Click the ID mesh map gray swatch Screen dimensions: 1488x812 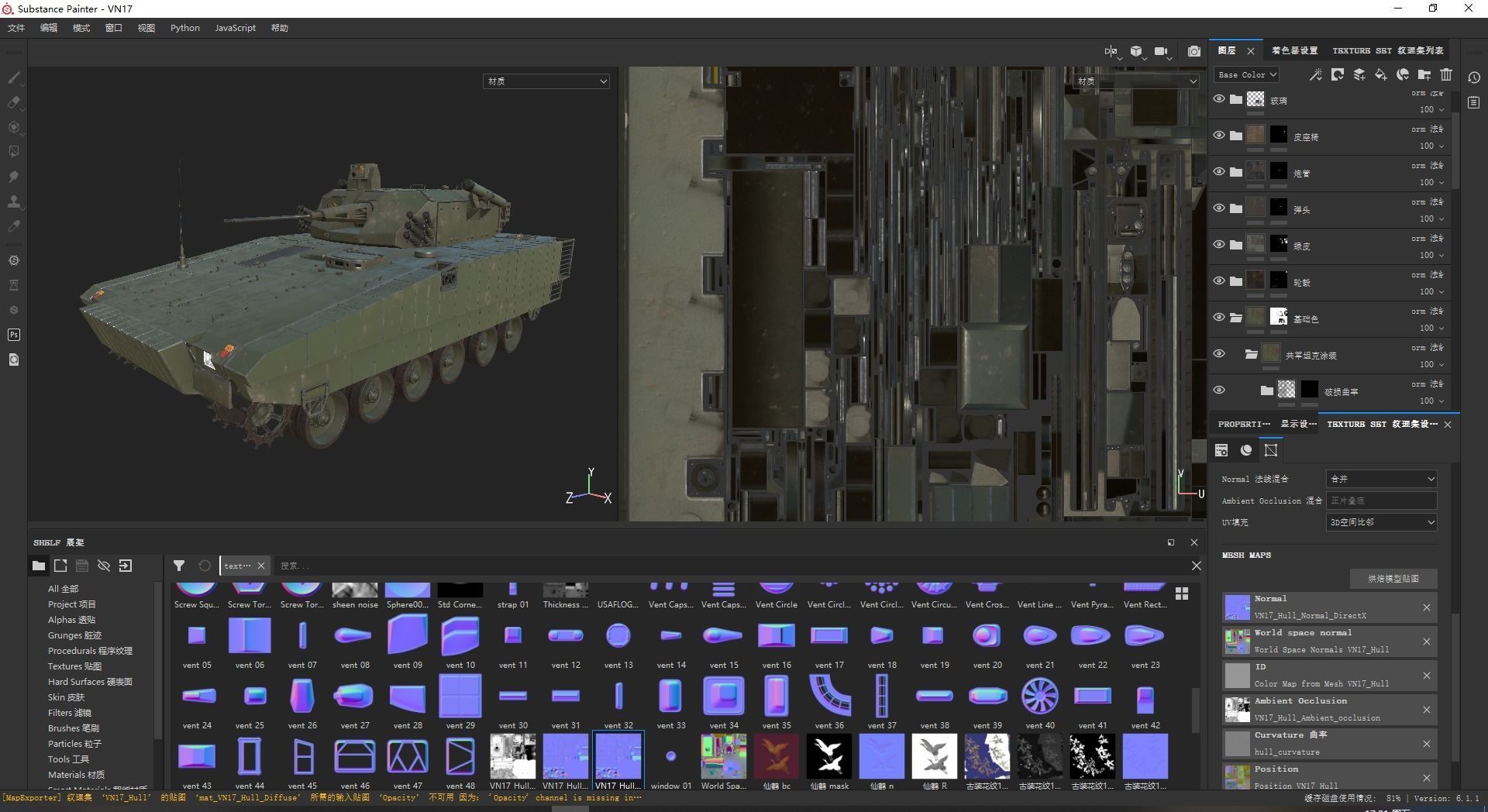(1237, 676)
